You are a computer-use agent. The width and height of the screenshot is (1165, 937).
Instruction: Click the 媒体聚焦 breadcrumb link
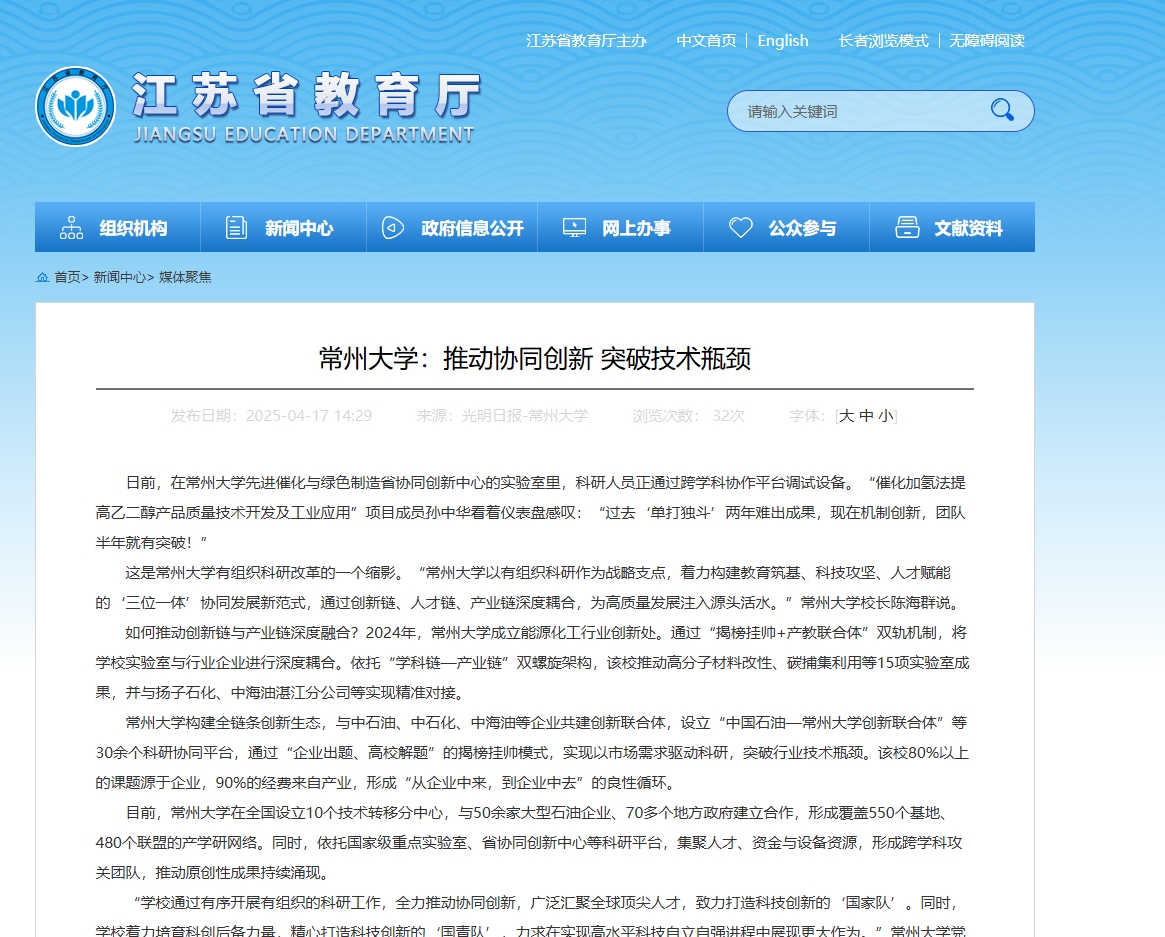pyautogui.click(x=185, y=277)
